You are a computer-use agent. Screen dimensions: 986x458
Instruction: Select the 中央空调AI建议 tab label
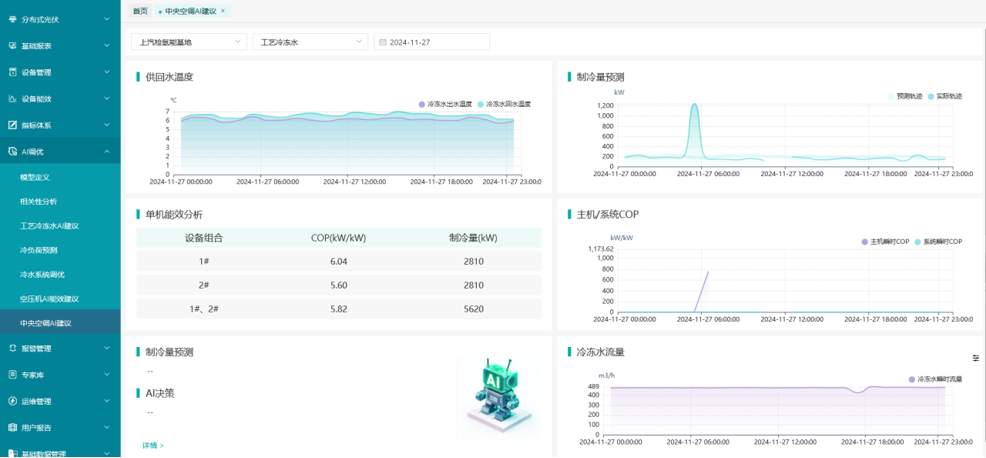[191, 11]
